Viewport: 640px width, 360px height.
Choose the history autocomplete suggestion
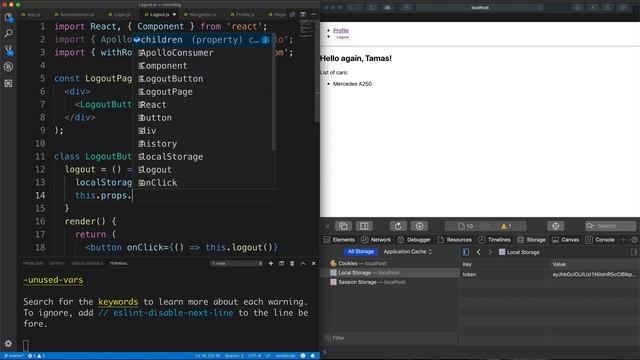click(x=203, y=144)
